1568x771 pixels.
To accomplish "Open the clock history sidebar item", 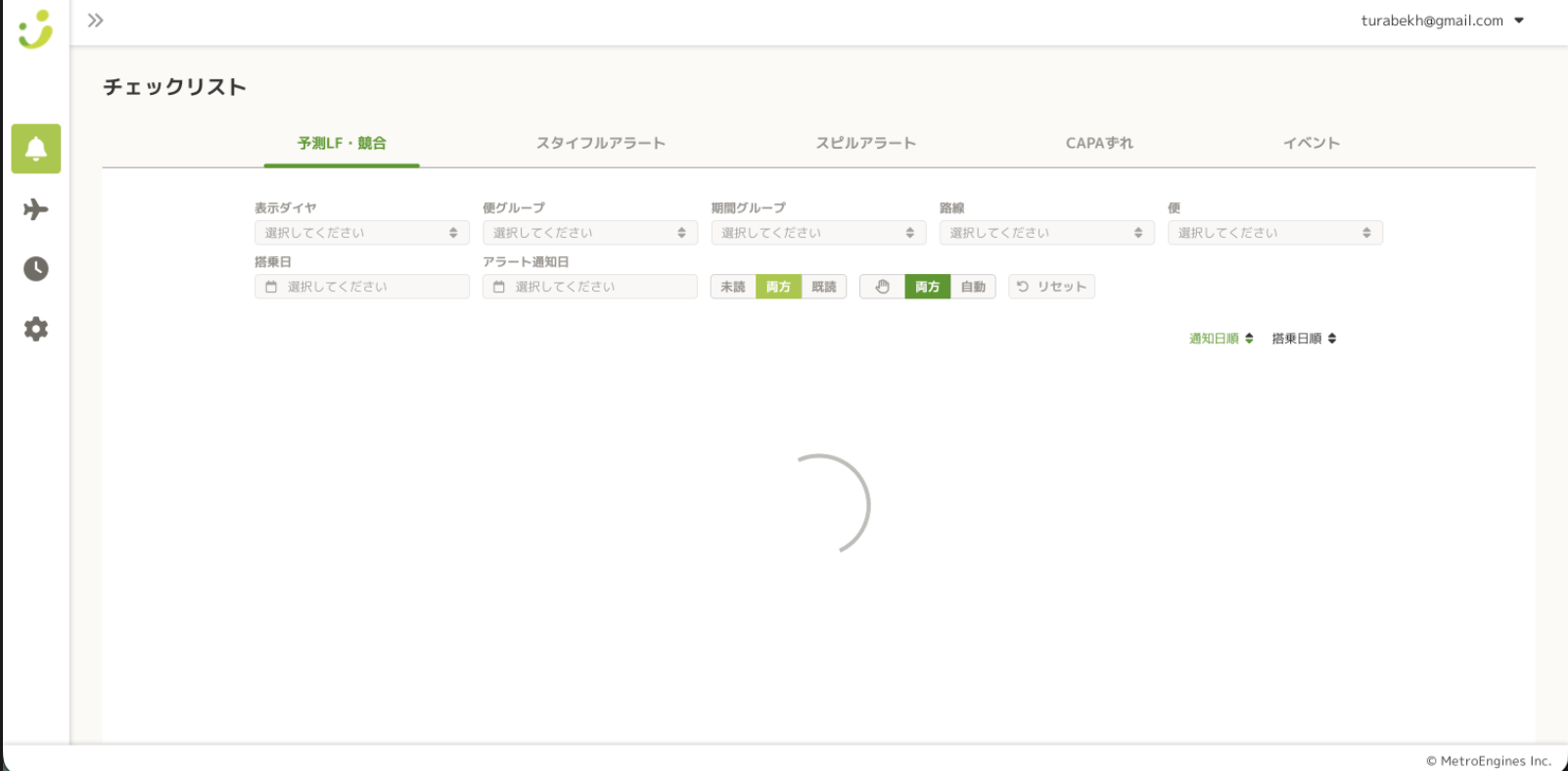I will 36,269.
